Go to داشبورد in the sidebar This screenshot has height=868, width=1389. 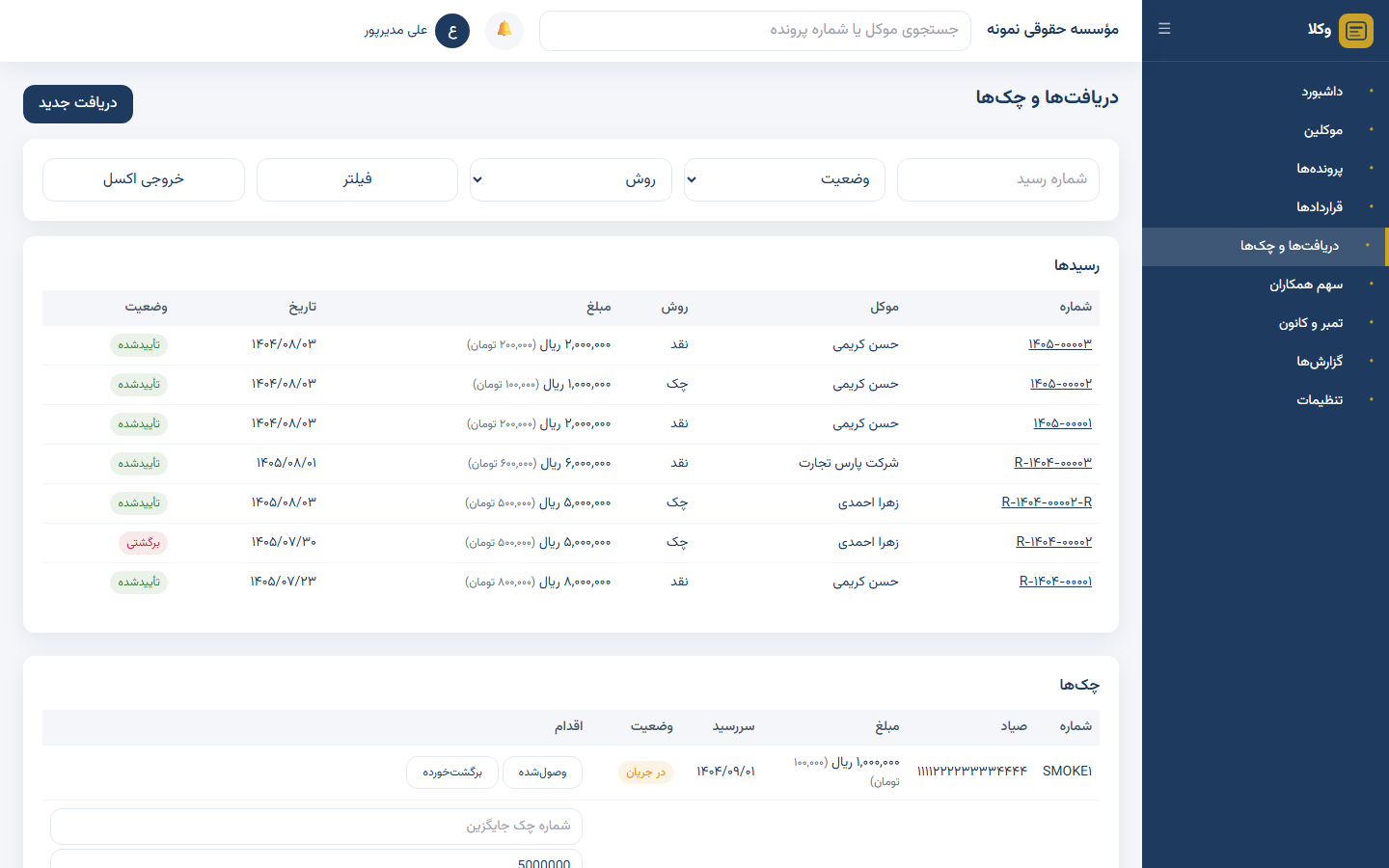pyautogui.click(x=1266, y=92)
